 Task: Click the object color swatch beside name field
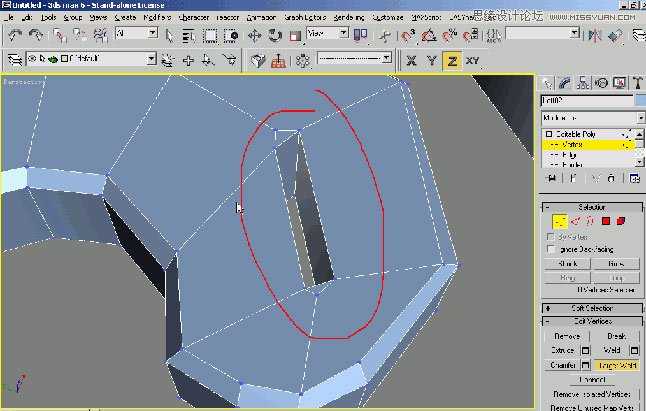pyautogui.click(x=641, y=100)
